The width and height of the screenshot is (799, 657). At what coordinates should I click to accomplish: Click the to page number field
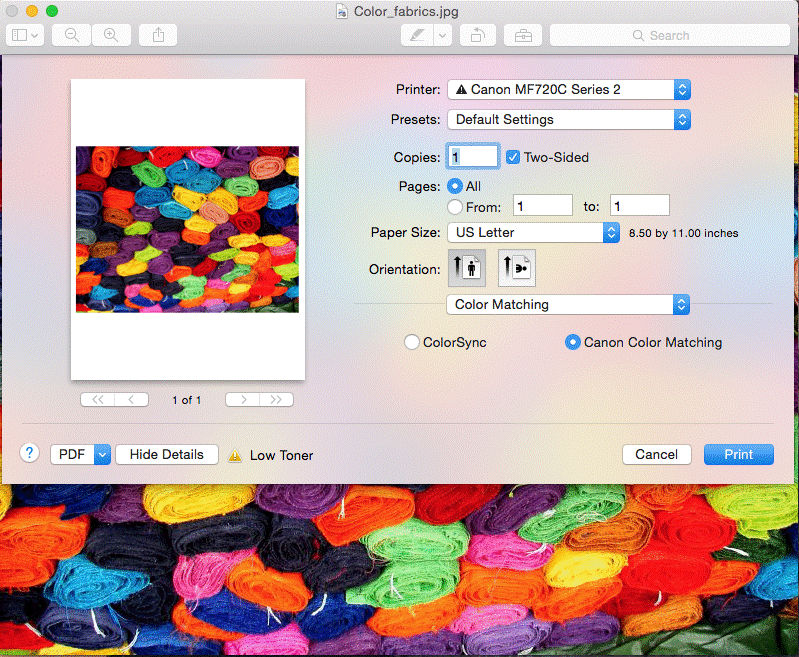[640, 206]
